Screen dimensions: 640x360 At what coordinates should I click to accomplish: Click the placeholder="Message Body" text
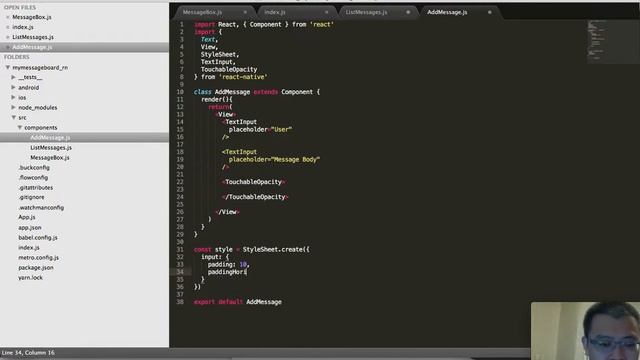coord(274,160)
